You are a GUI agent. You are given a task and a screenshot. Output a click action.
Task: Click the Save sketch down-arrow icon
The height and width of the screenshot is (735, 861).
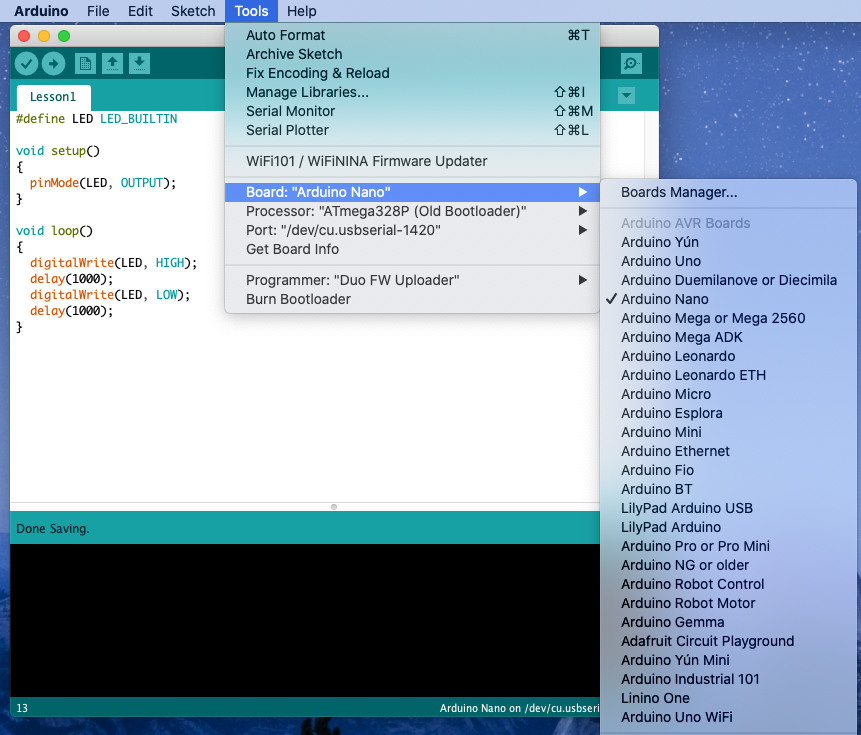[140, 64]
